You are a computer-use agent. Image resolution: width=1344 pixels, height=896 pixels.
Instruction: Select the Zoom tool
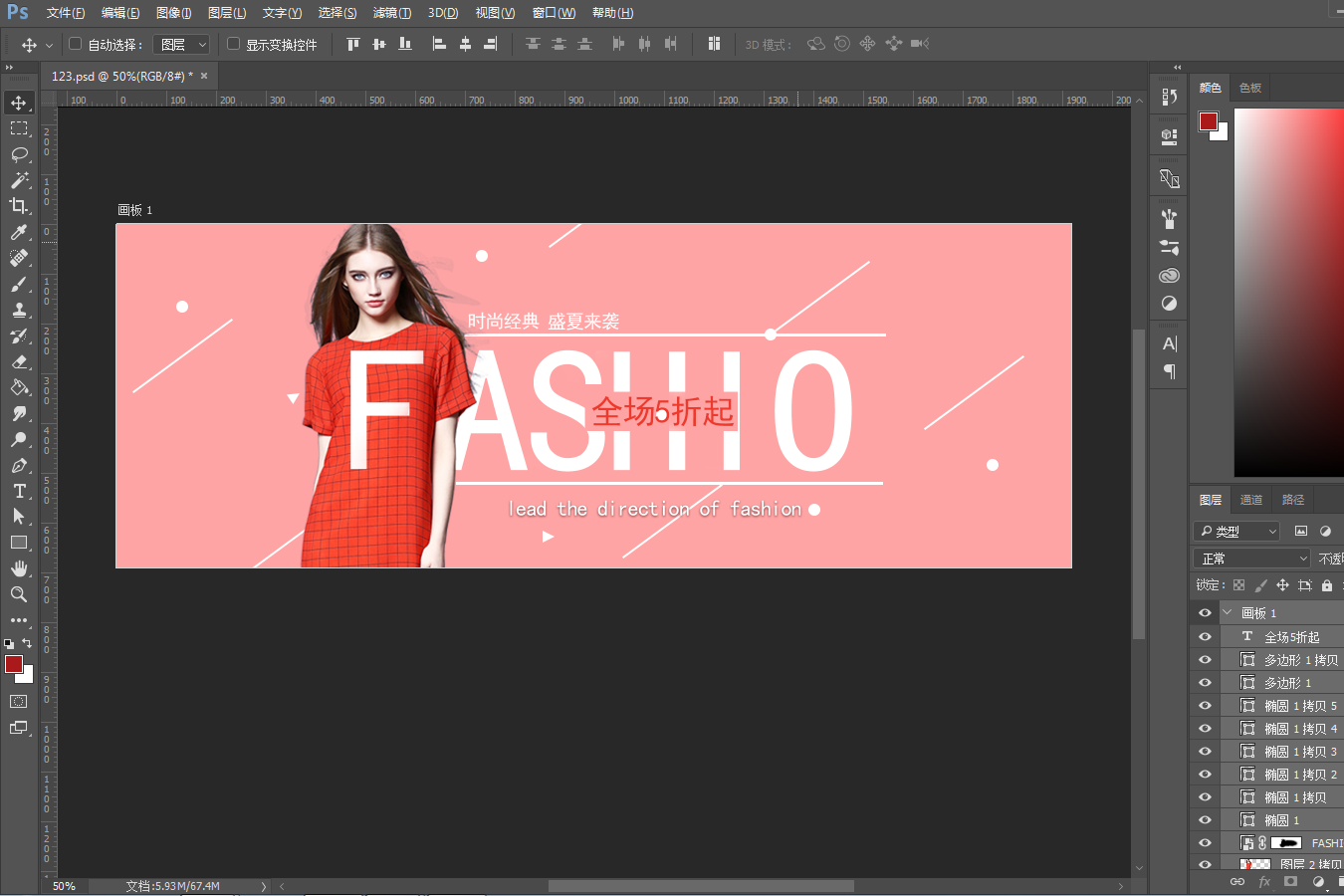[18, 594]
